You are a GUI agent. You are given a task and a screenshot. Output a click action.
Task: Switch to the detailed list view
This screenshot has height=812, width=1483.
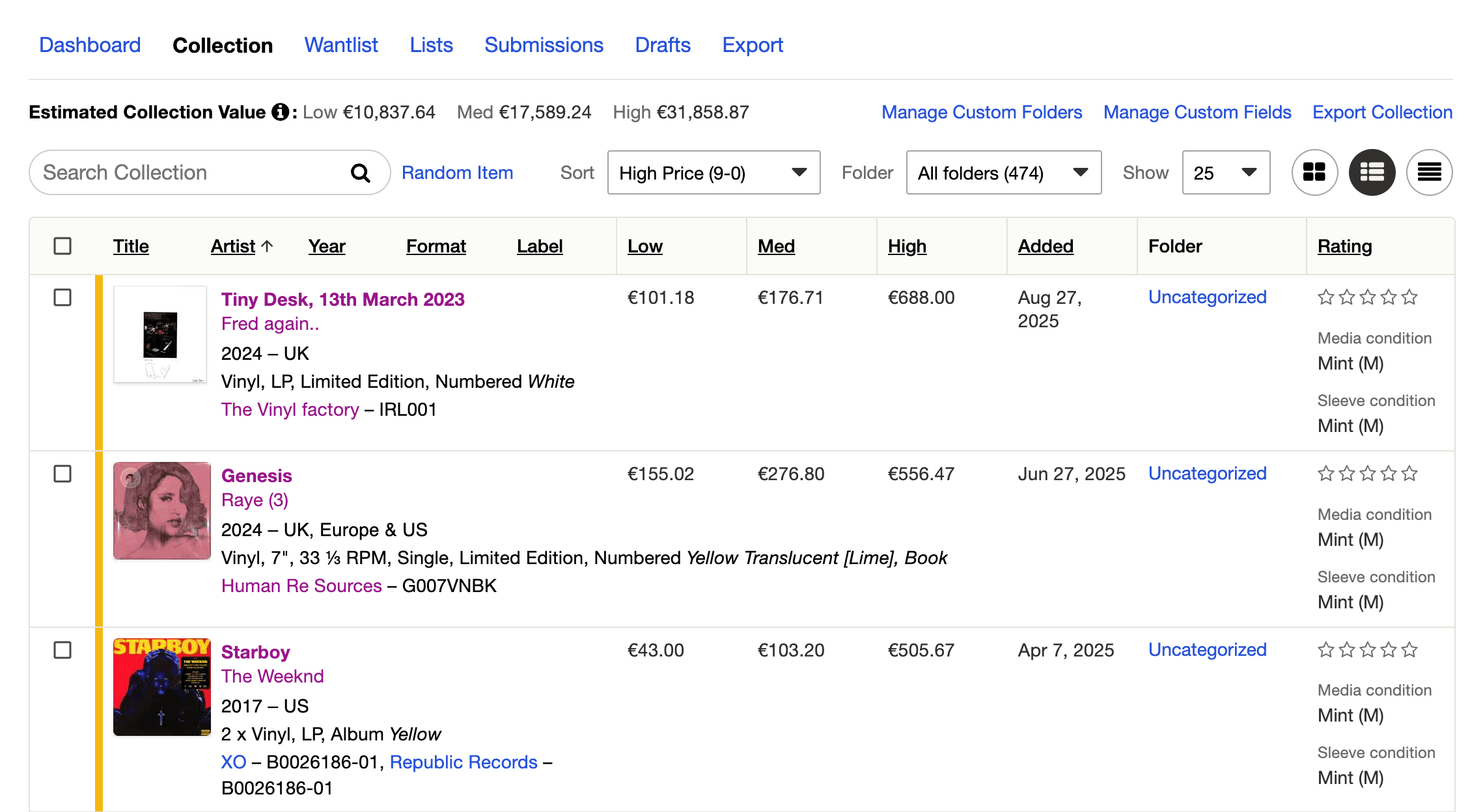coord(1372,172)
